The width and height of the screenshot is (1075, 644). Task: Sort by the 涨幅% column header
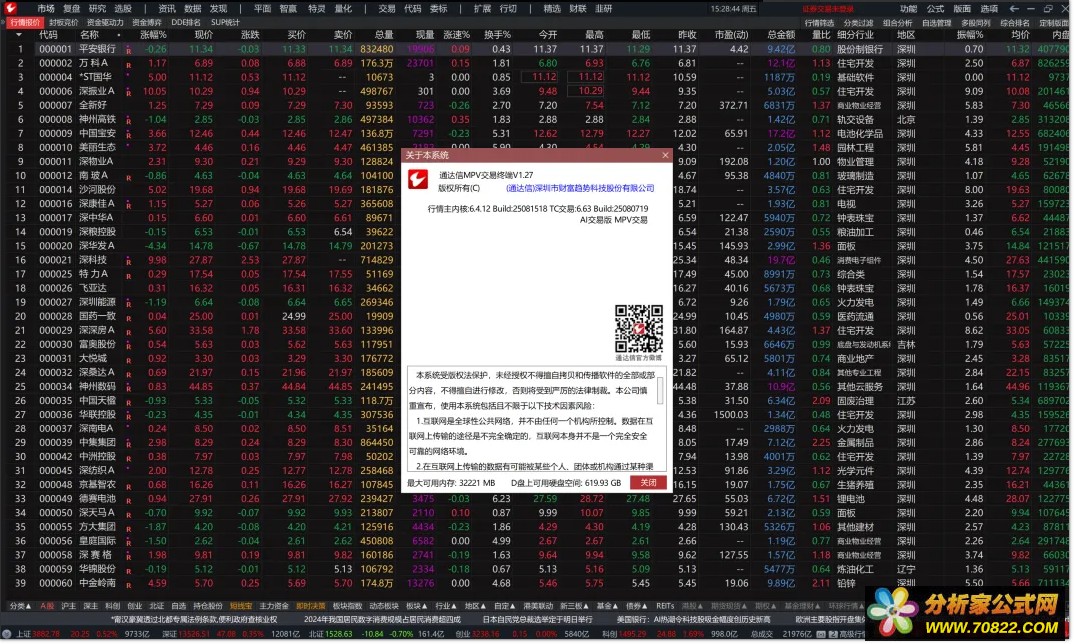154,35
